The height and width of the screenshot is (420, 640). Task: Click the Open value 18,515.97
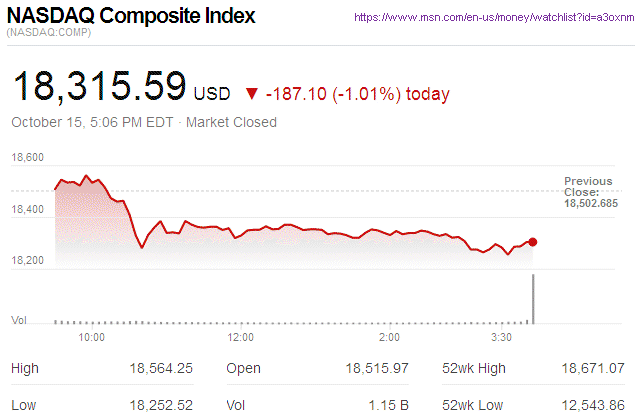[377, 369]
